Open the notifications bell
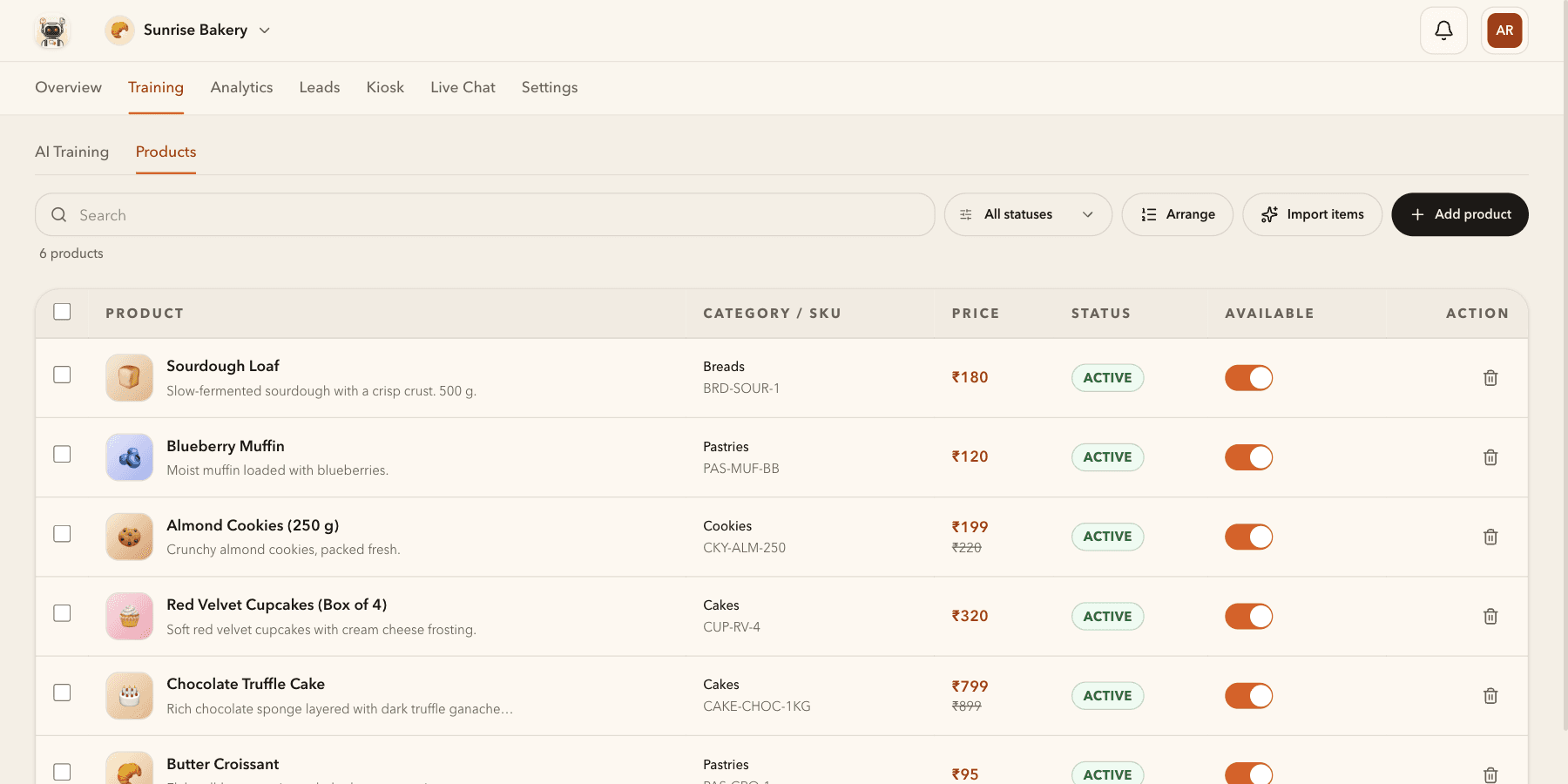1568x784 pixels. point(1443,30)
